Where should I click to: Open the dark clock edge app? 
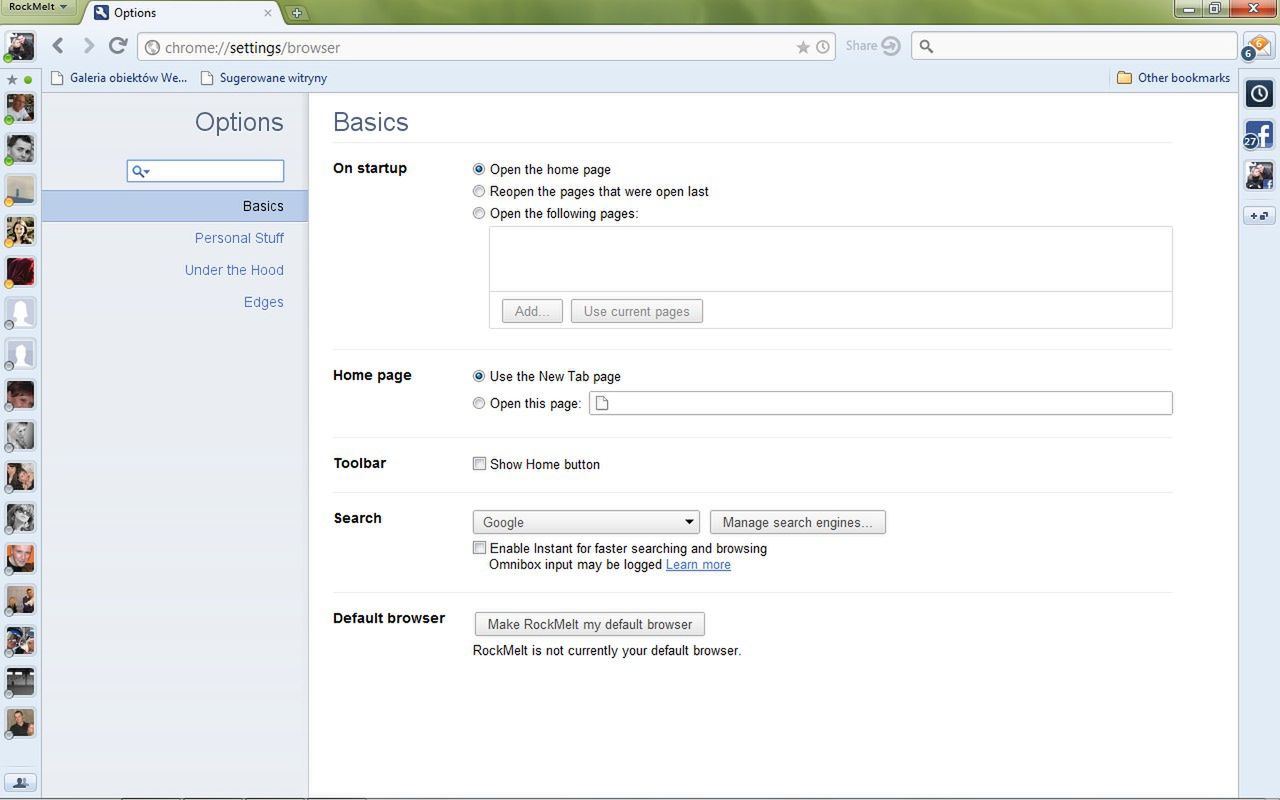point(1259,94)
